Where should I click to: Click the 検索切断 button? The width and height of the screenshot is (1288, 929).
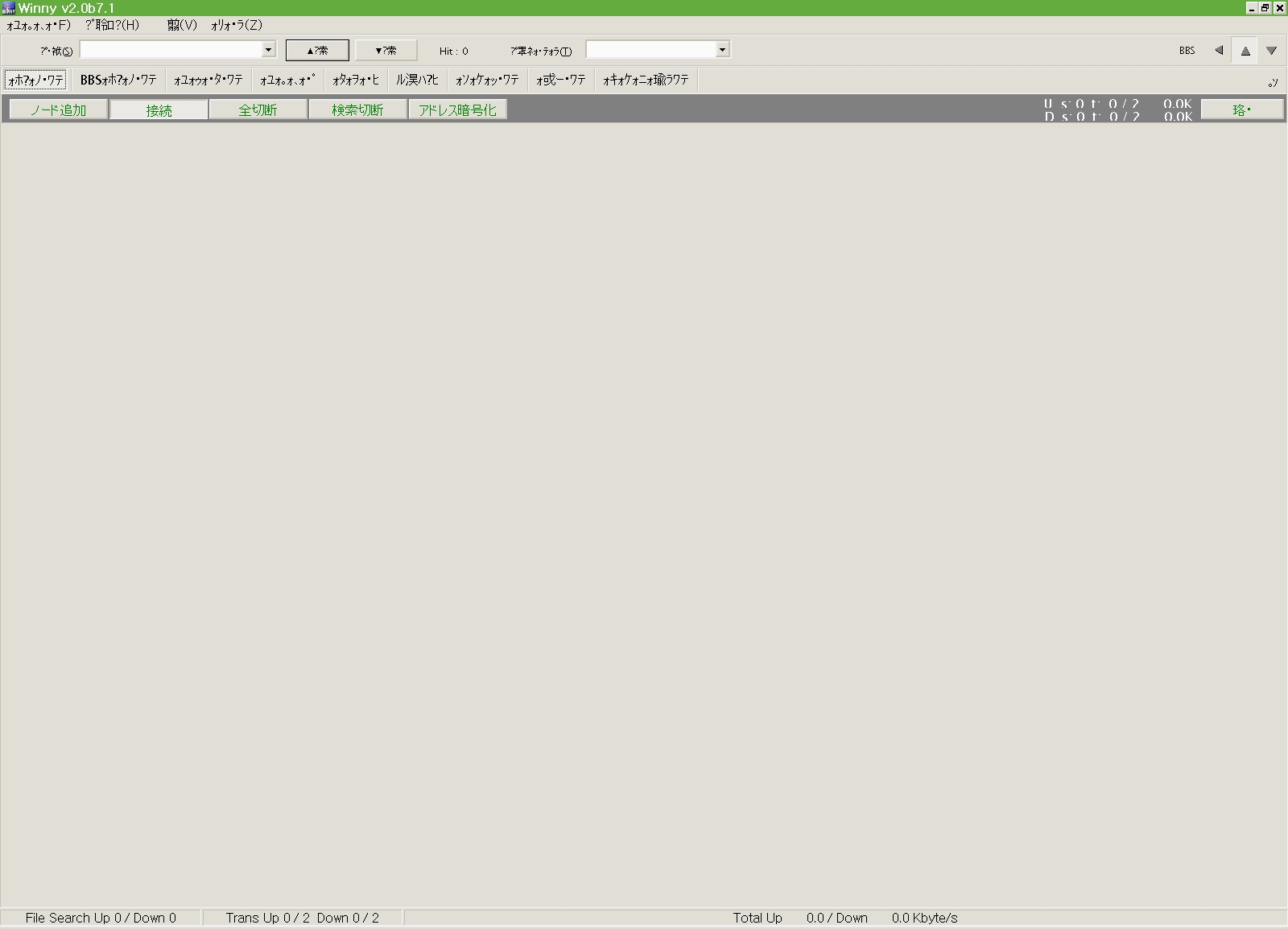357,109
